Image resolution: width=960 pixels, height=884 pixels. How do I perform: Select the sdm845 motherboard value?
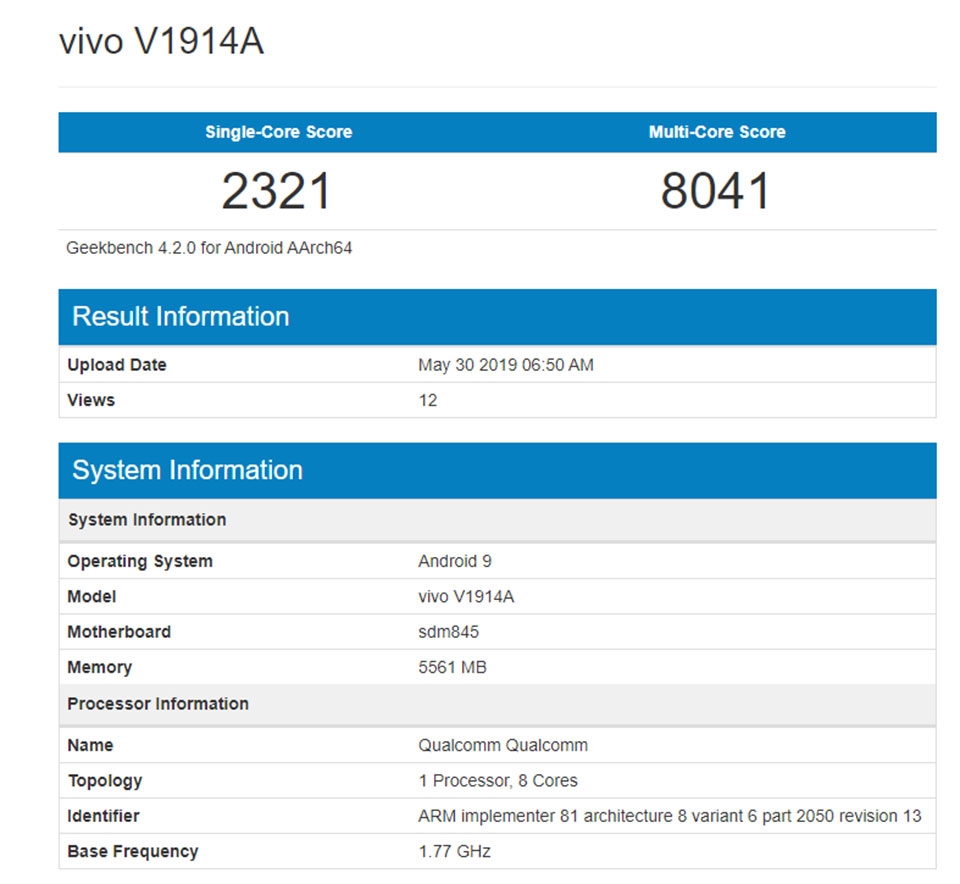[x=448, y=632]
